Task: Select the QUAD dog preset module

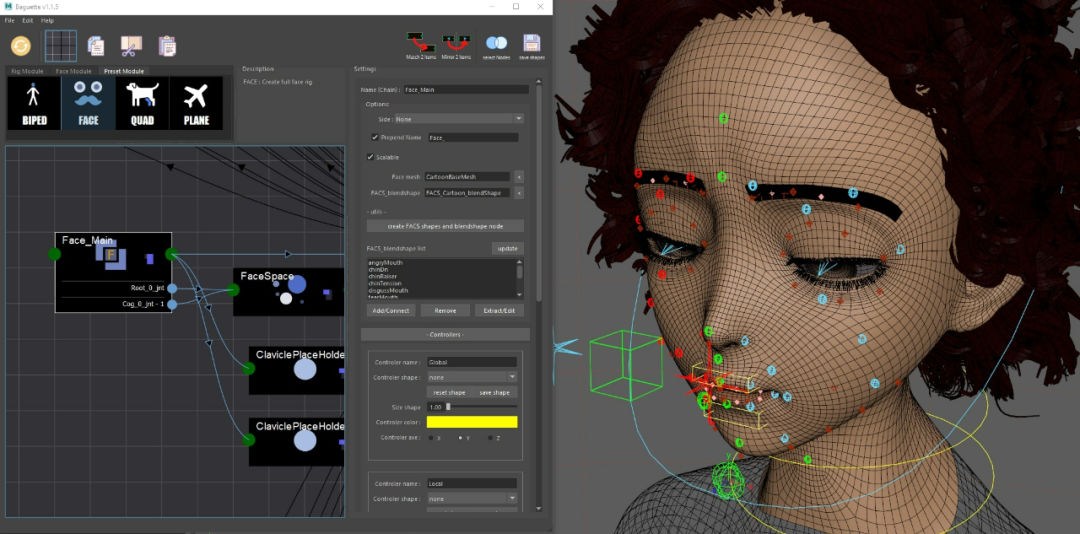Action: pos(143,103)
